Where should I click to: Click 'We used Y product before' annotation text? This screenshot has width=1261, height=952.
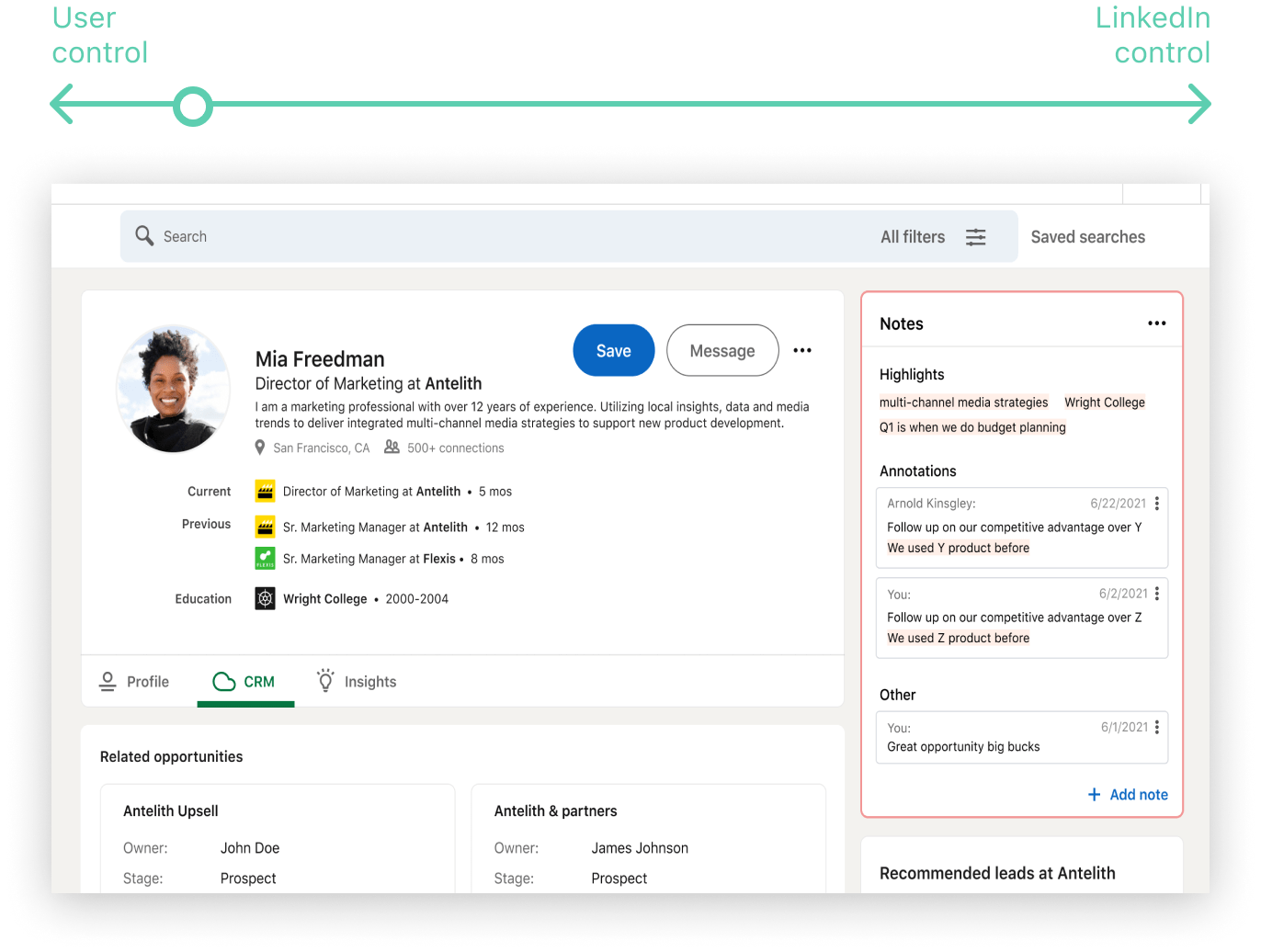tap(959, 548)
